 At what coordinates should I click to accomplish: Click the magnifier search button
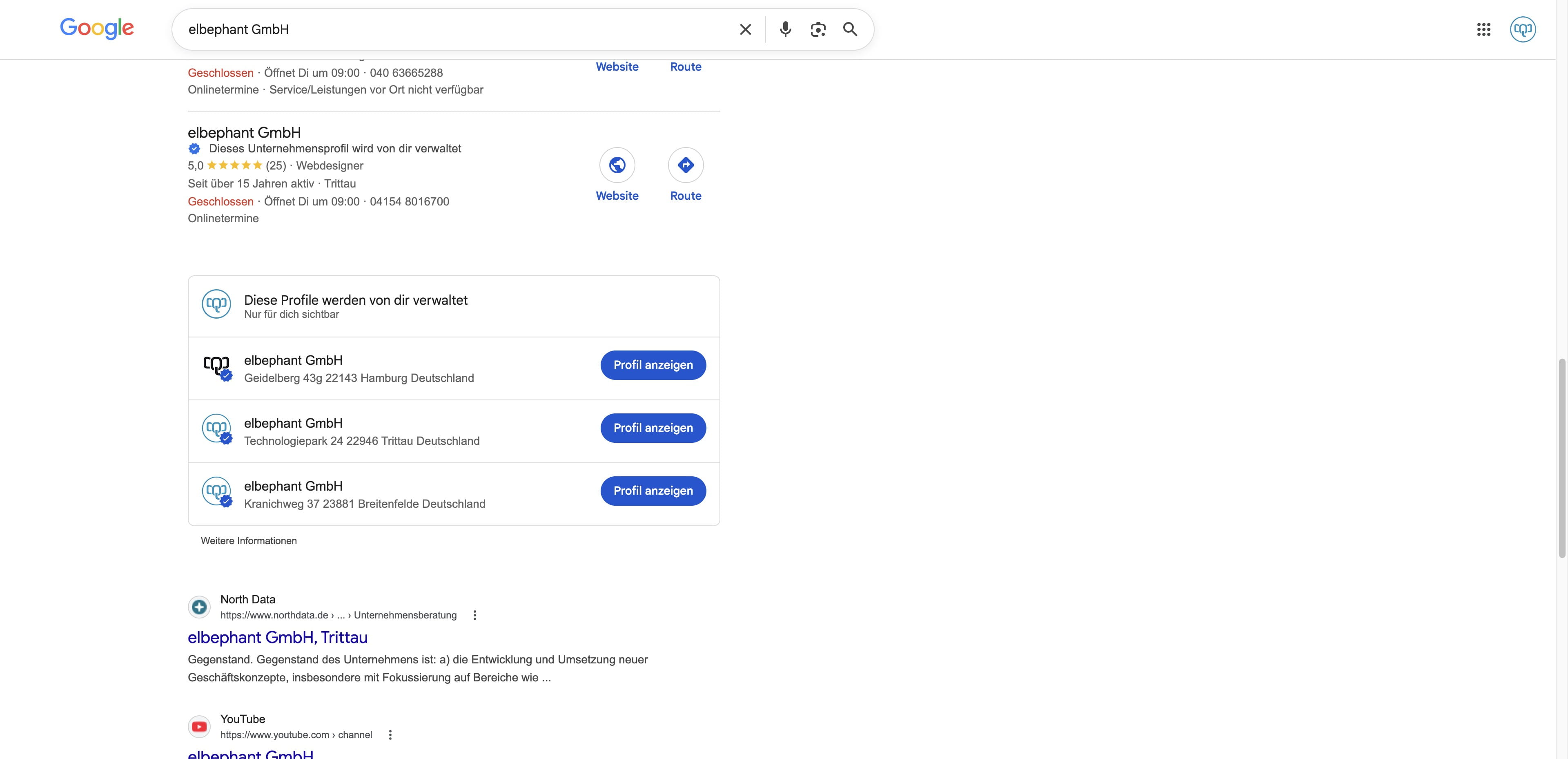coord(850,29)
